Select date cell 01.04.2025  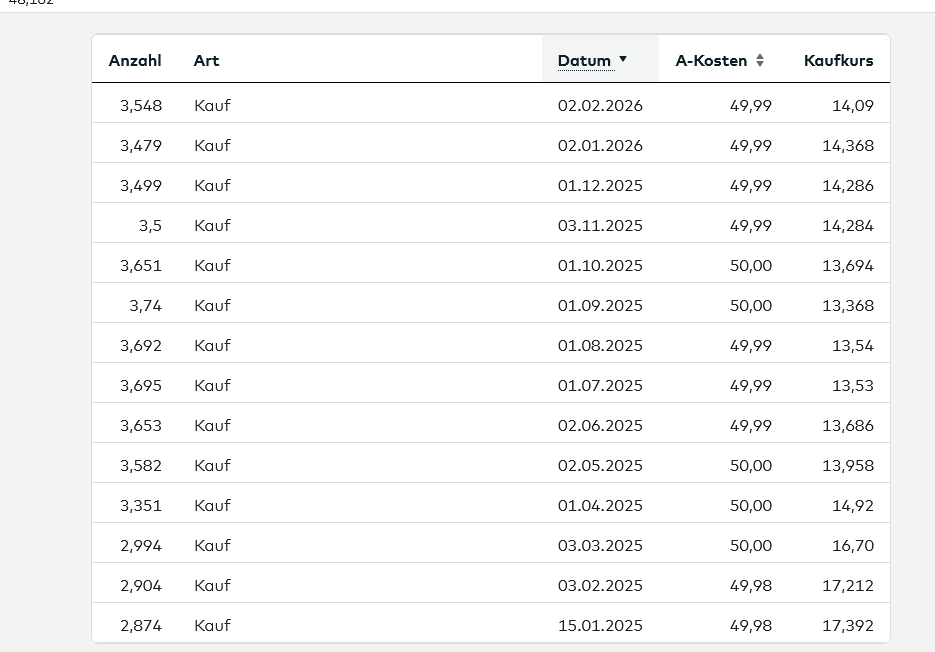click(x=600, y=505)
